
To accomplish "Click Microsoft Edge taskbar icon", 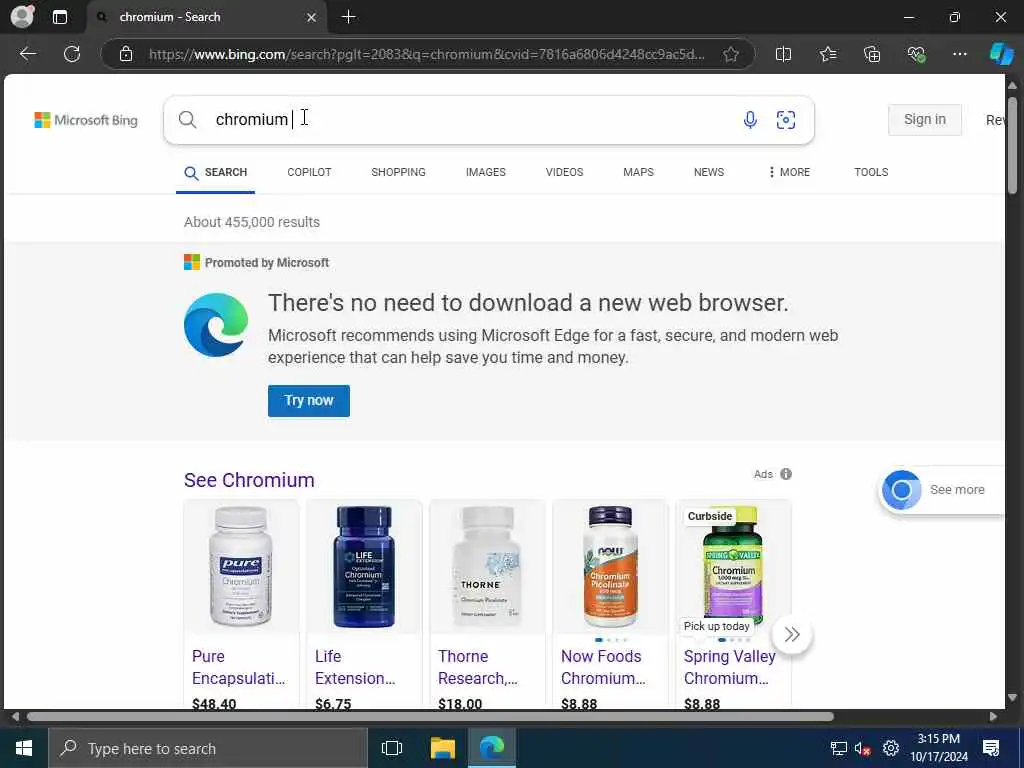I will (492, 748).
